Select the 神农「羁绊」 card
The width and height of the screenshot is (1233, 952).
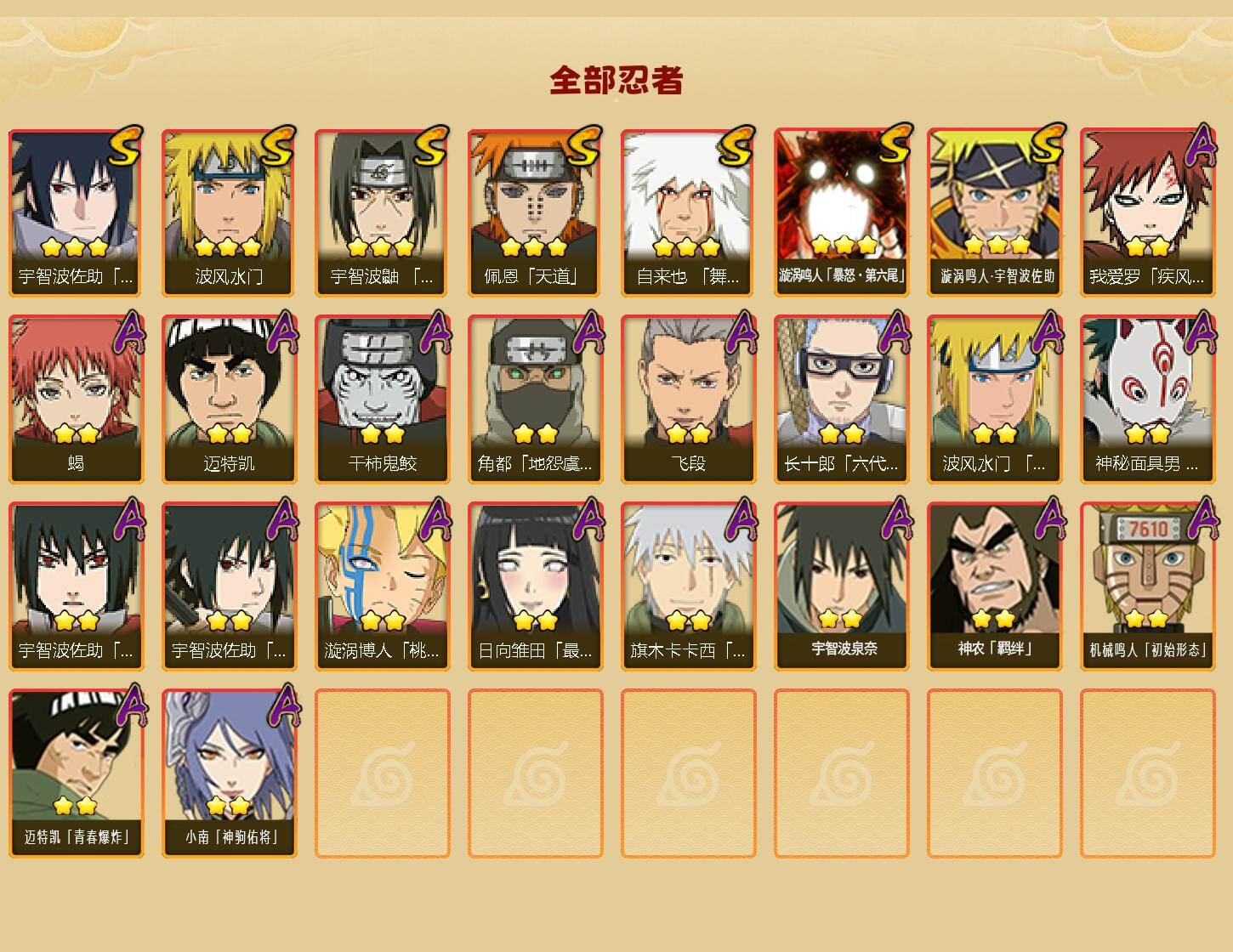coord(995,586)
